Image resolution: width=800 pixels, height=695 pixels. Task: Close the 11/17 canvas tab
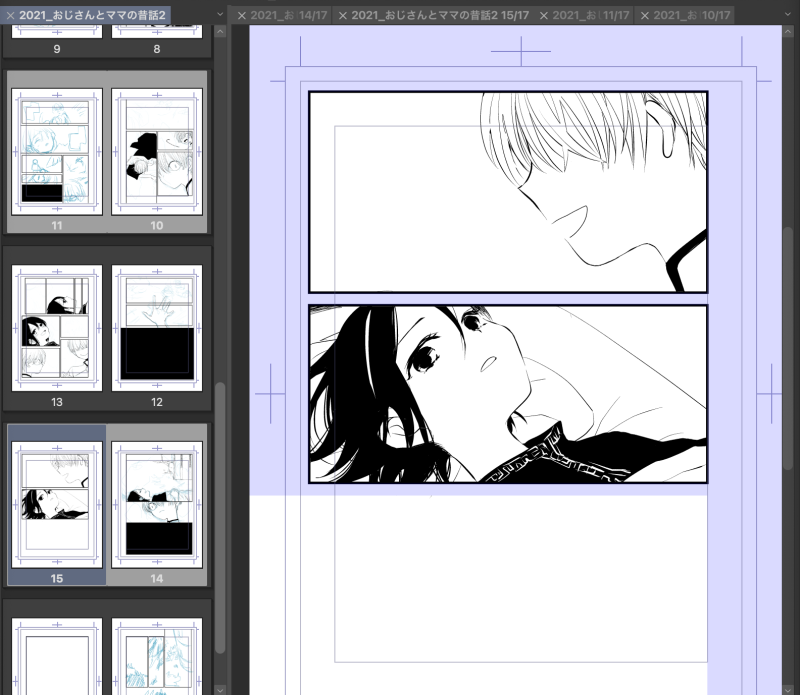pyautogui.click(x=544, y=15)
